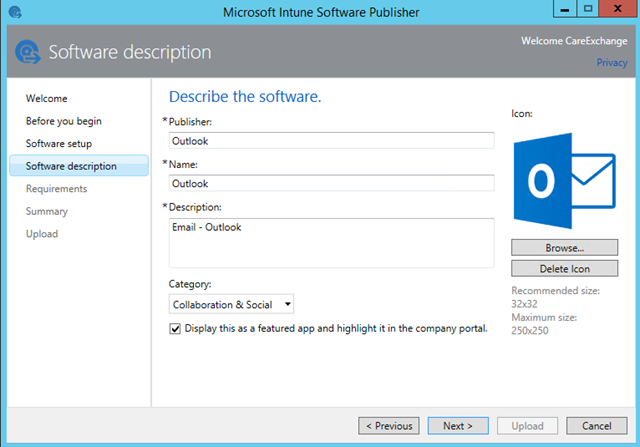Open the Privacy link
Image resolution: width=640 pixels, height=447 pixels.
pos(612,62)
